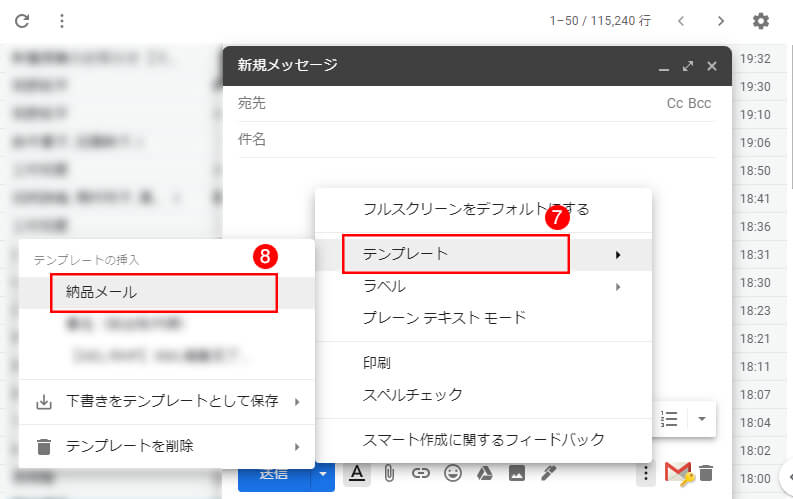This screenshot has height=499, width=793.
Task: Open the emoji picker
Action: pos(453,473)
